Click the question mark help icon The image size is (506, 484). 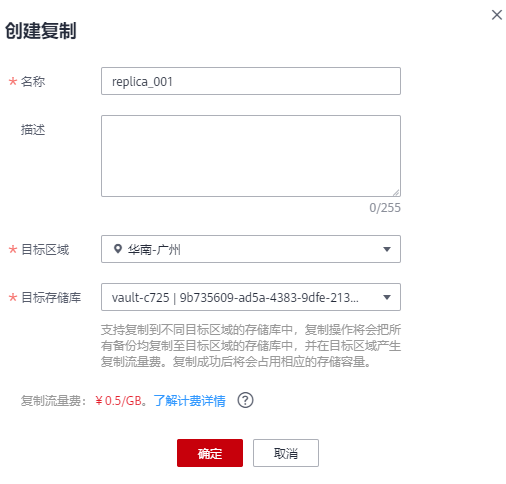click(x=245, y=400)
